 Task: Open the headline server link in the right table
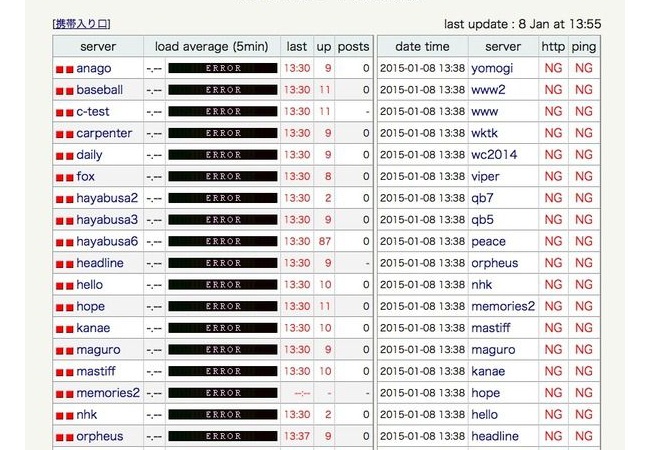click(495, 436)
